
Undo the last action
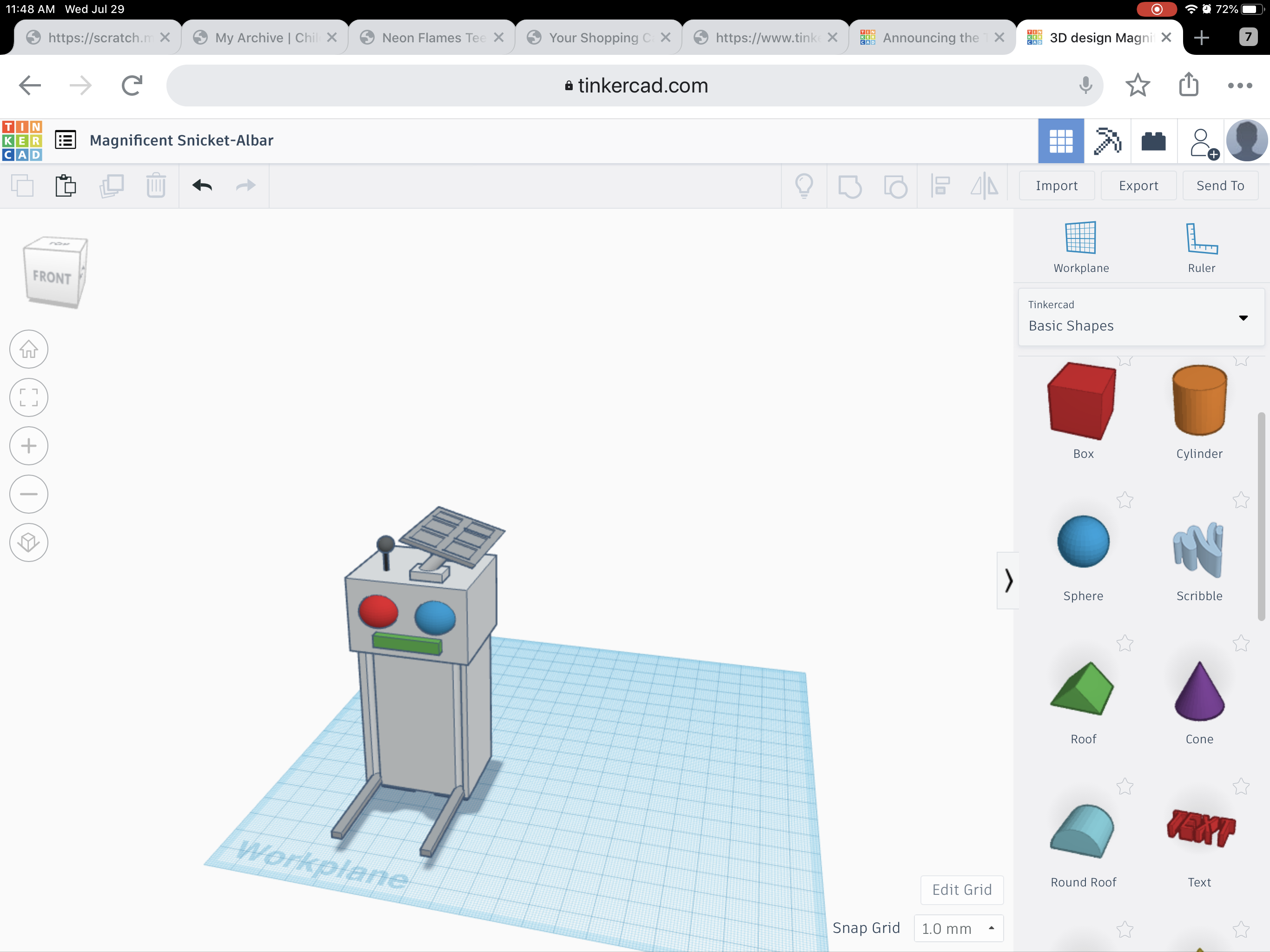point(202,185)
